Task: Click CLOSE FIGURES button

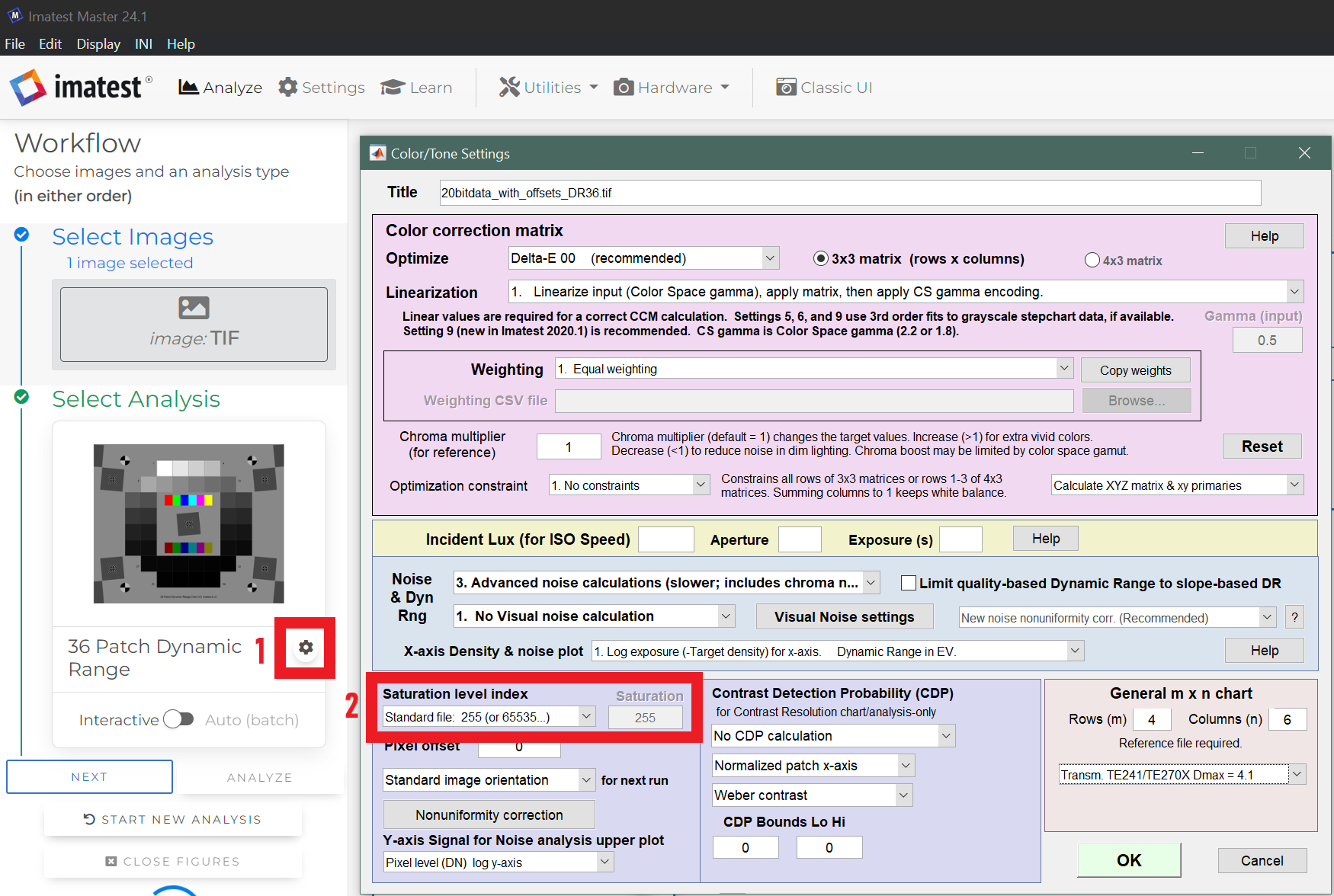Action: 173,861
